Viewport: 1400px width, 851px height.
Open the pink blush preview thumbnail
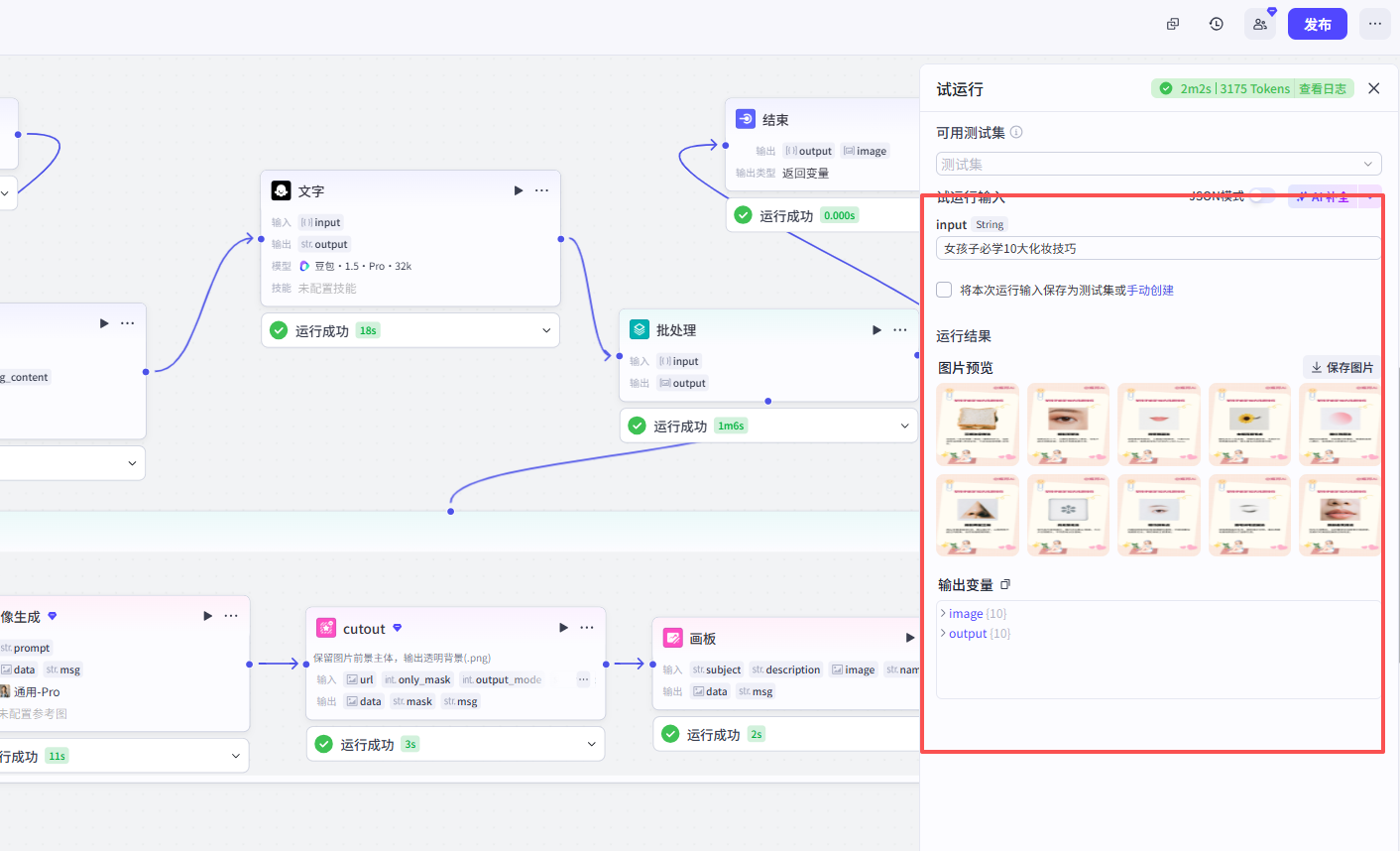tap(1340, 425)
